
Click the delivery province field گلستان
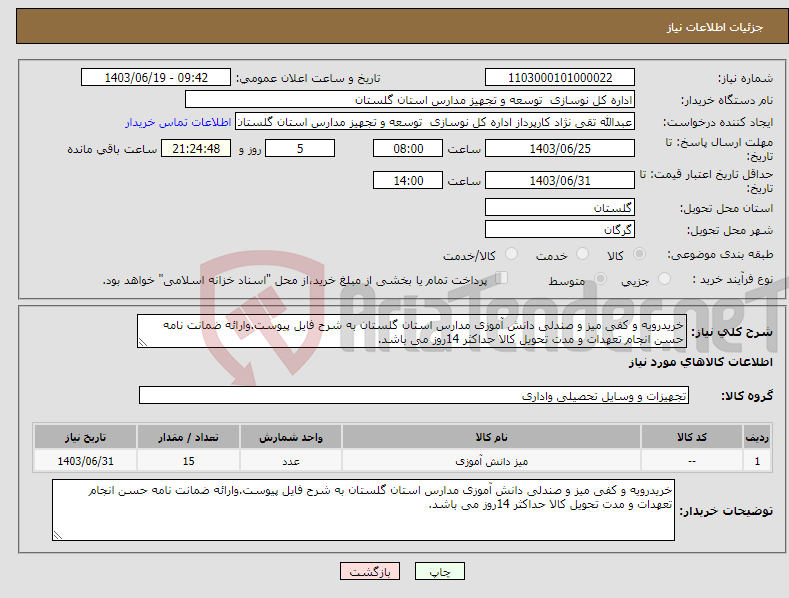click(x=560, y=207)
